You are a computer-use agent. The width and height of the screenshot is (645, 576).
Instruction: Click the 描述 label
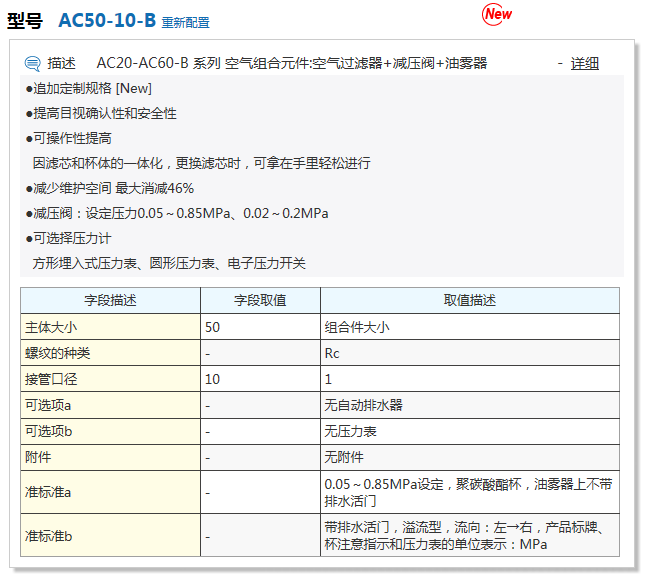tap(61, 63)
